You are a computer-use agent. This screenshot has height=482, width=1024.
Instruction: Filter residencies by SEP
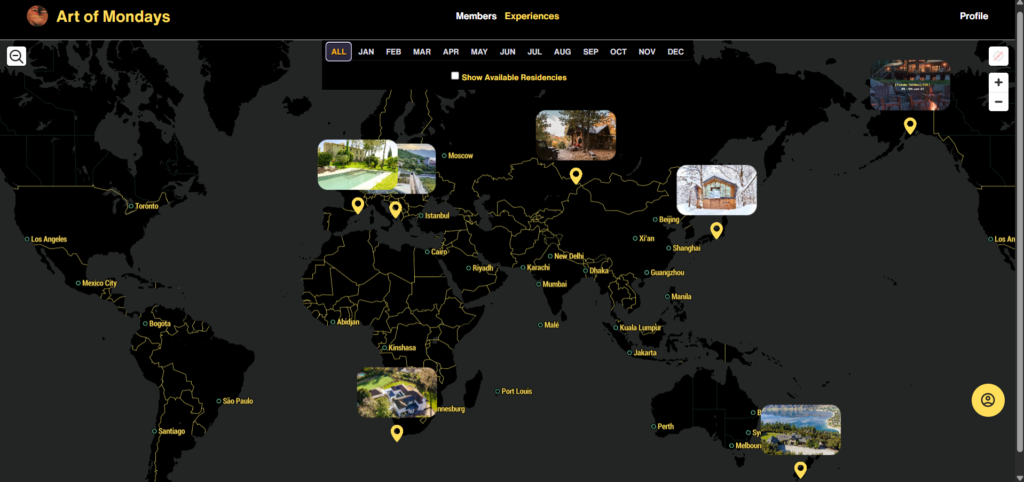click(x=590, y=52)
